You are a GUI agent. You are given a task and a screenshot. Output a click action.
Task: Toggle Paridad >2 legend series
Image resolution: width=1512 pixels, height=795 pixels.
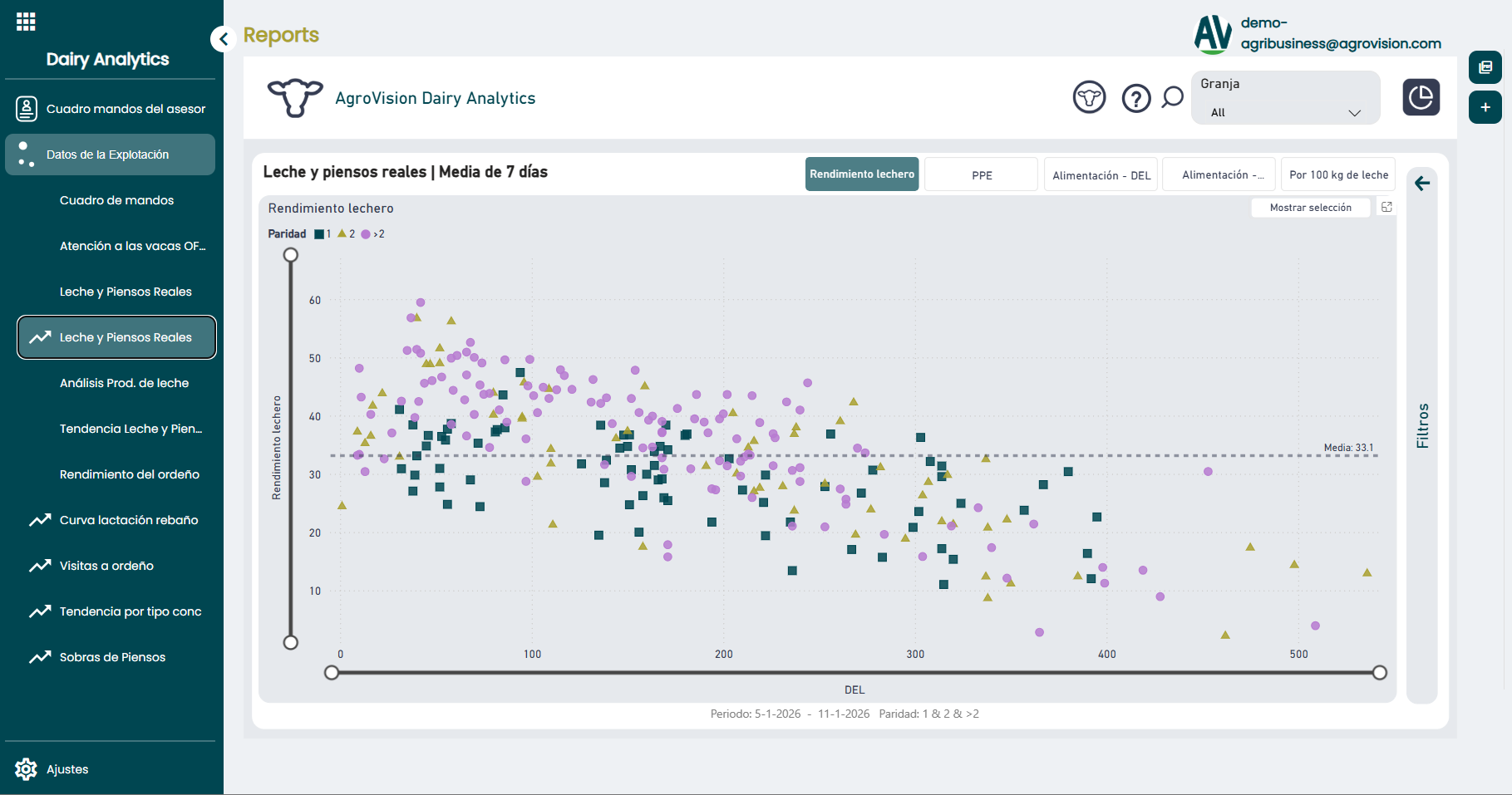[x=372, y=234]
